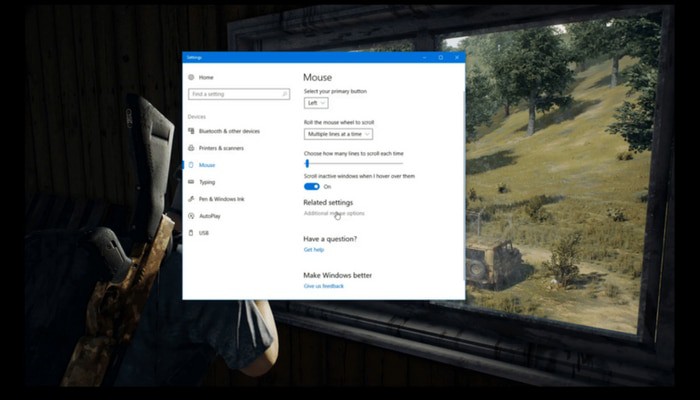Click the Typing keyboard icon
This screenshot has height=400, width=700.
(x=191, y=182)
